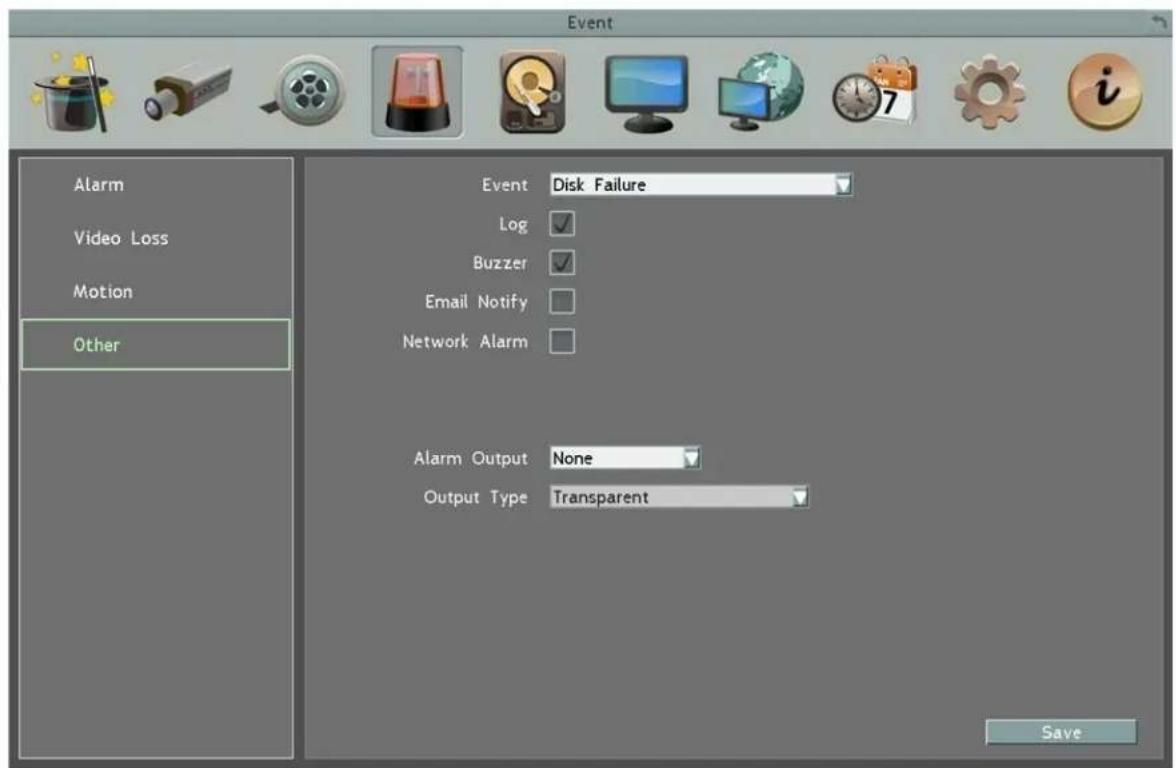
Task: Enable the Email Notify checkbox
Action: tap(562, 302)
